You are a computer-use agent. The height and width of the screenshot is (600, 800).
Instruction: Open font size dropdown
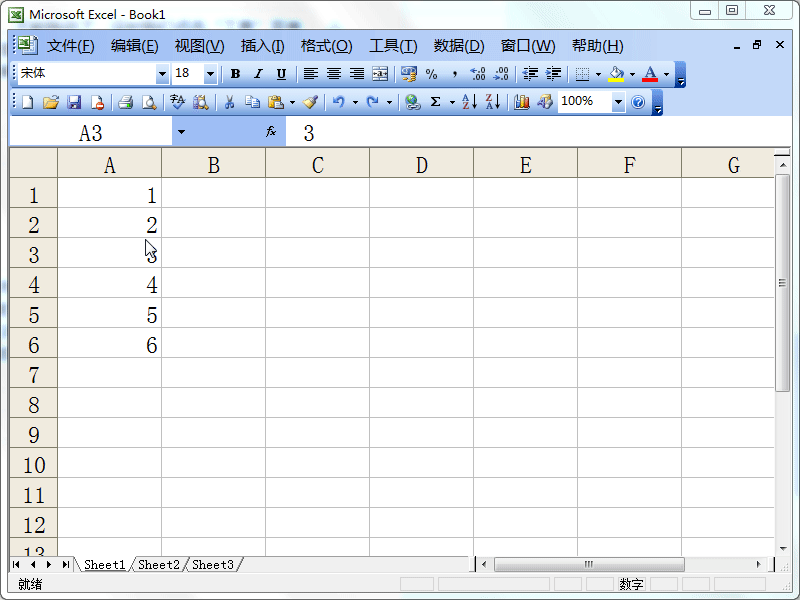[x=210, y=74]
